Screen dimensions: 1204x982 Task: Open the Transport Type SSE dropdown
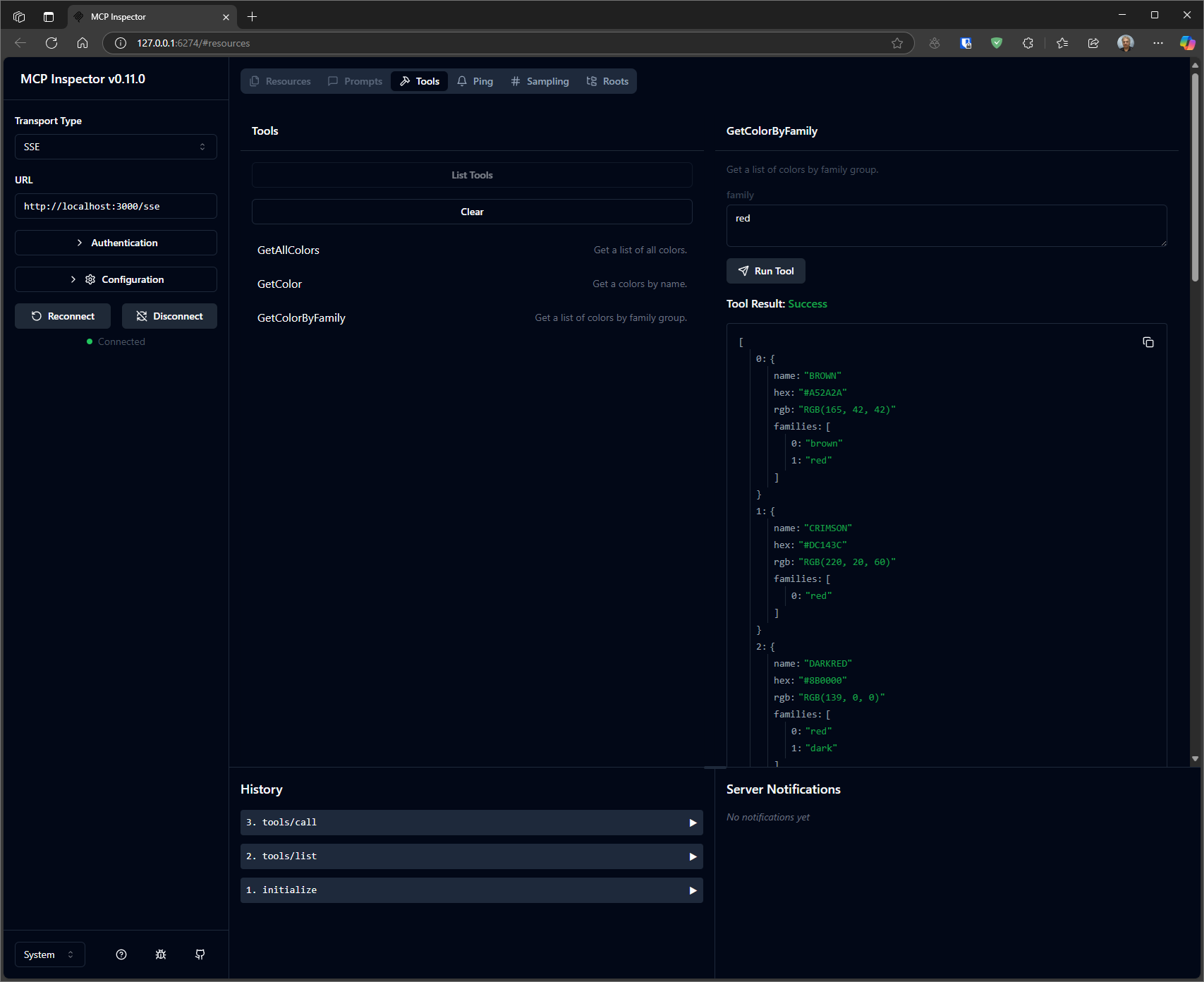click(116, 147)
